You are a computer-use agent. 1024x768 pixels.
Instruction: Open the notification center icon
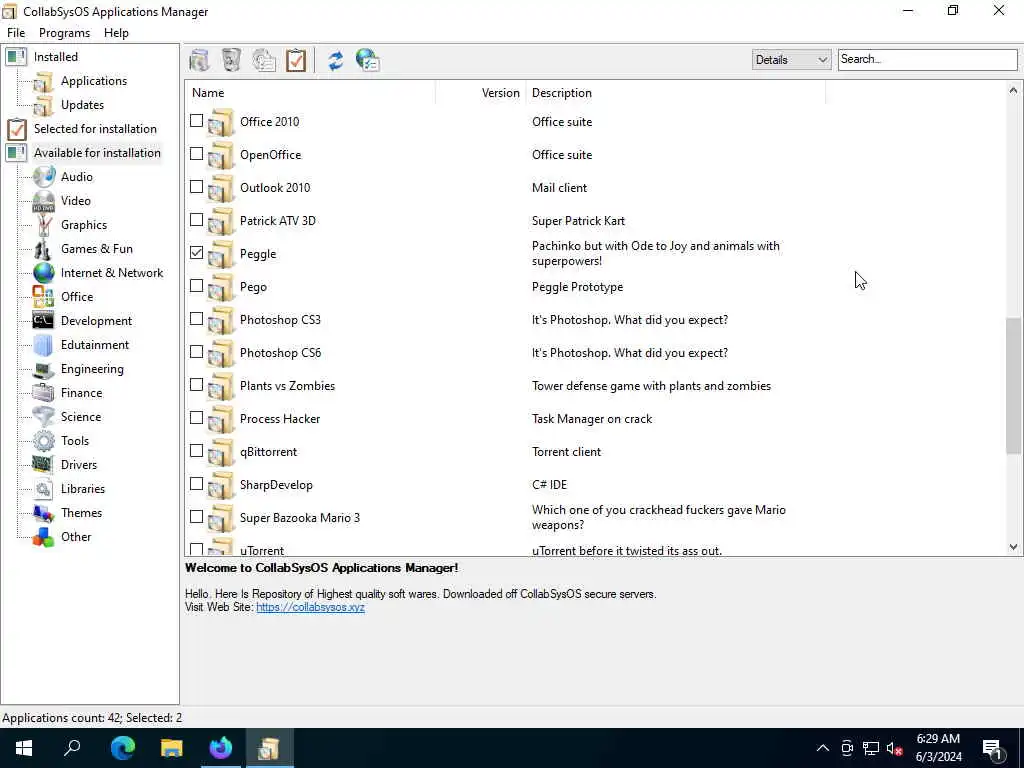tap(993, 748)
